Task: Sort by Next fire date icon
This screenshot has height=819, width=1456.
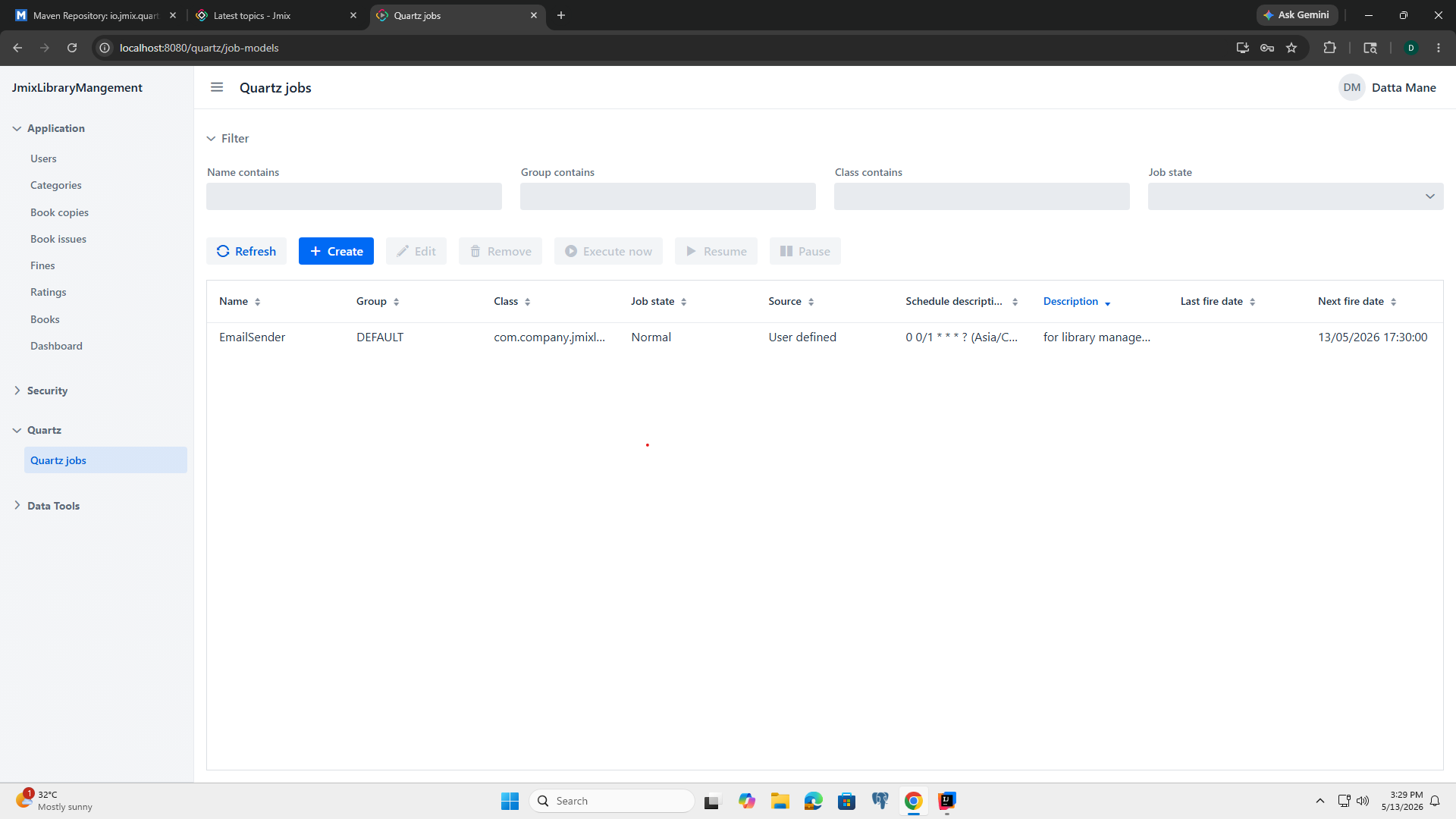Action: tap(1394, 302)
